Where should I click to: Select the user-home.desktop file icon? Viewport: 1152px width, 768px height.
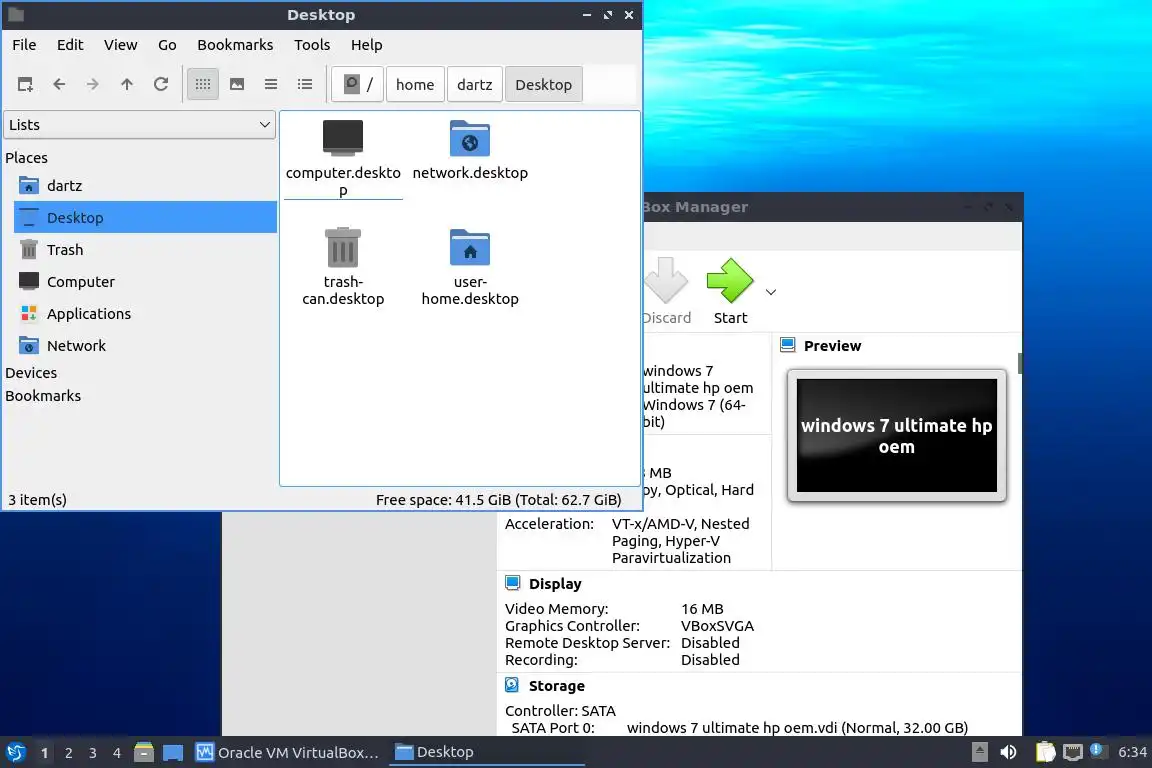470,247
